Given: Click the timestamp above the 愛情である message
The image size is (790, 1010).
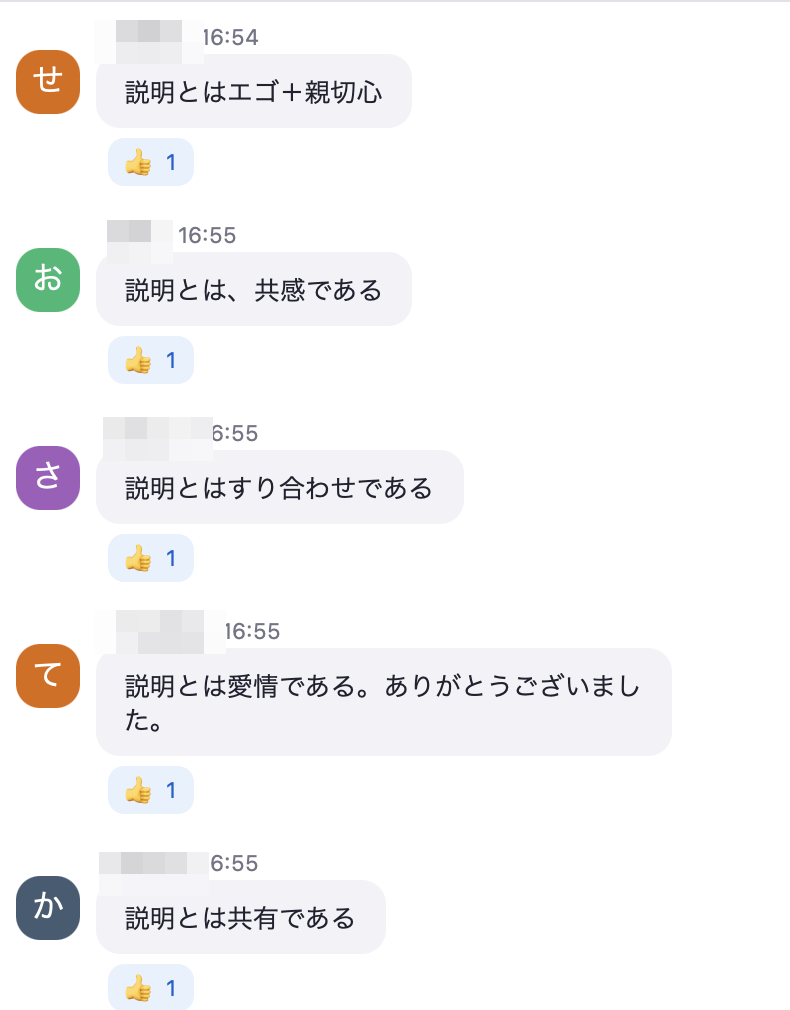Looking at the screenshot, I should tap(252, 632).
